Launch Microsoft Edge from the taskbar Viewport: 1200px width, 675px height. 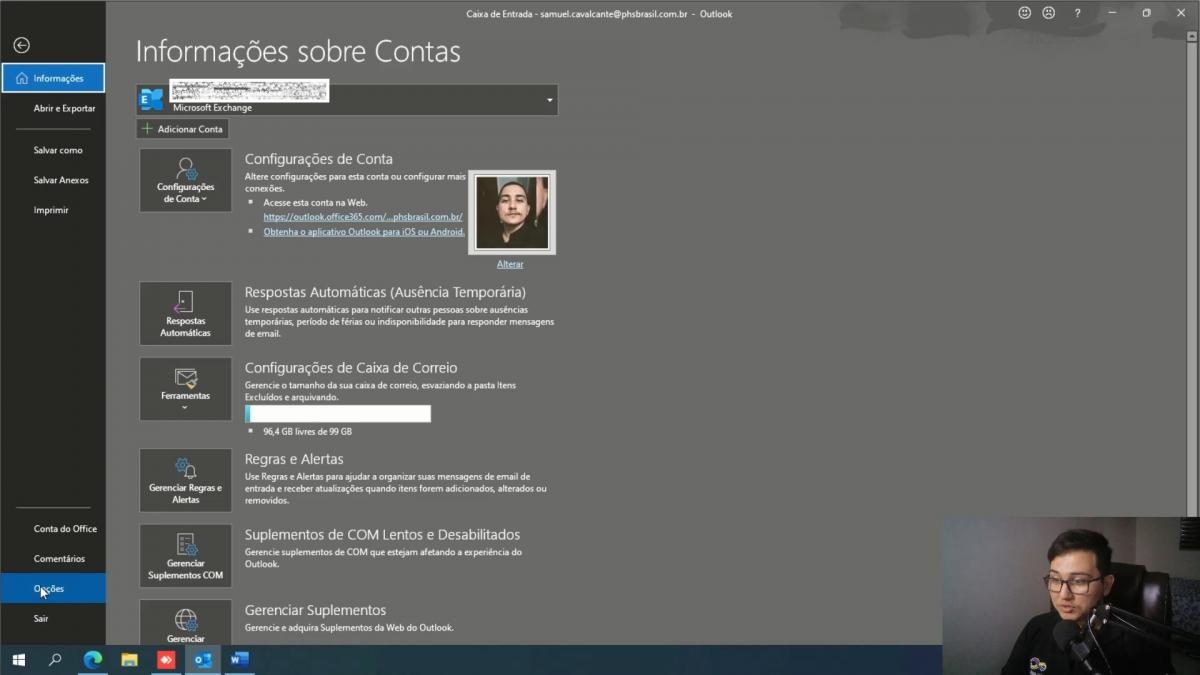pos(92,660)
